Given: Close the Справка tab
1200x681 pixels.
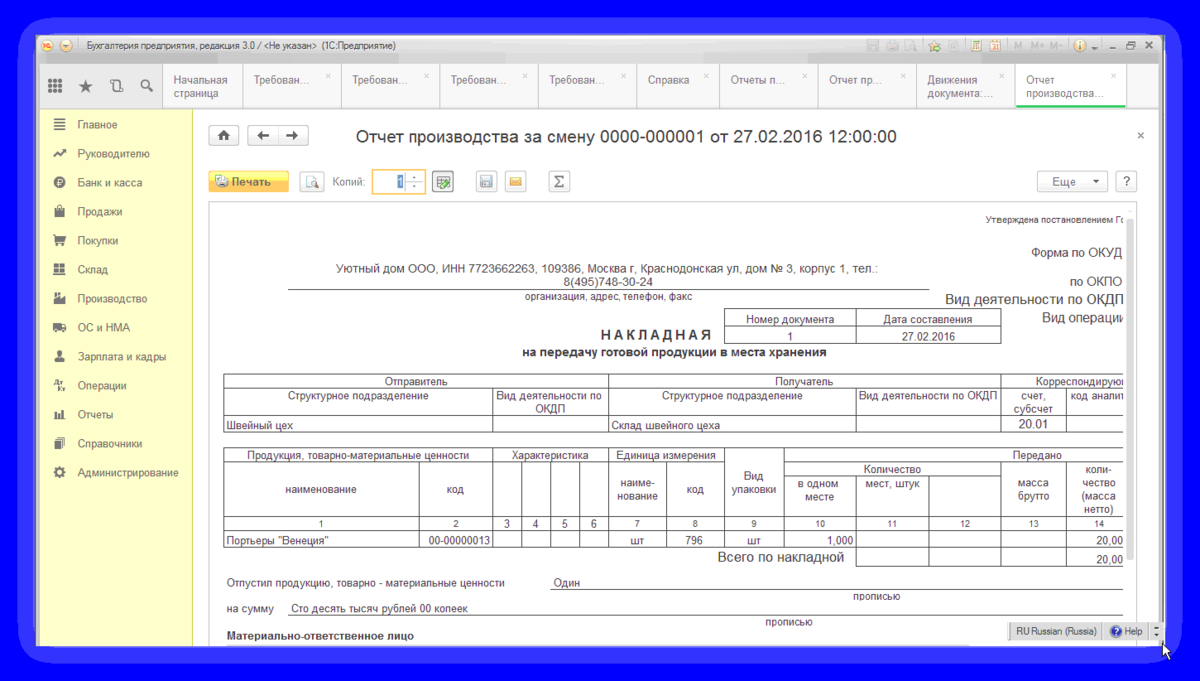Looking at the screenshot, I should [x=707, y=76].
